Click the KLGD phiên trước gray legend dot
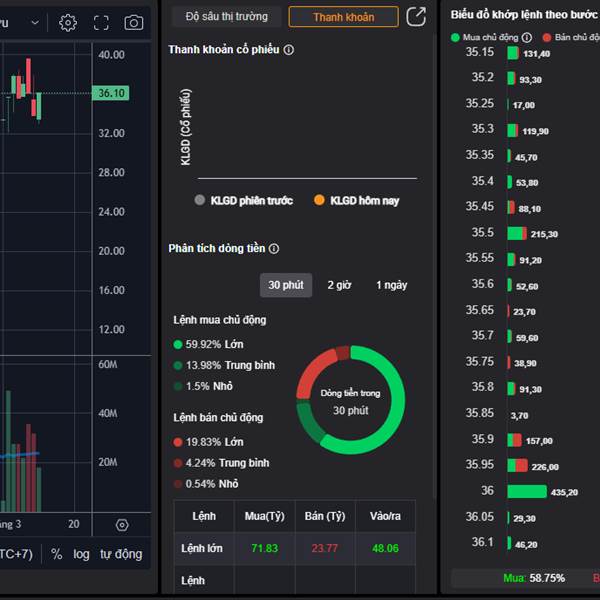Viewport: 600px width, 600px height. pos(201,201)
